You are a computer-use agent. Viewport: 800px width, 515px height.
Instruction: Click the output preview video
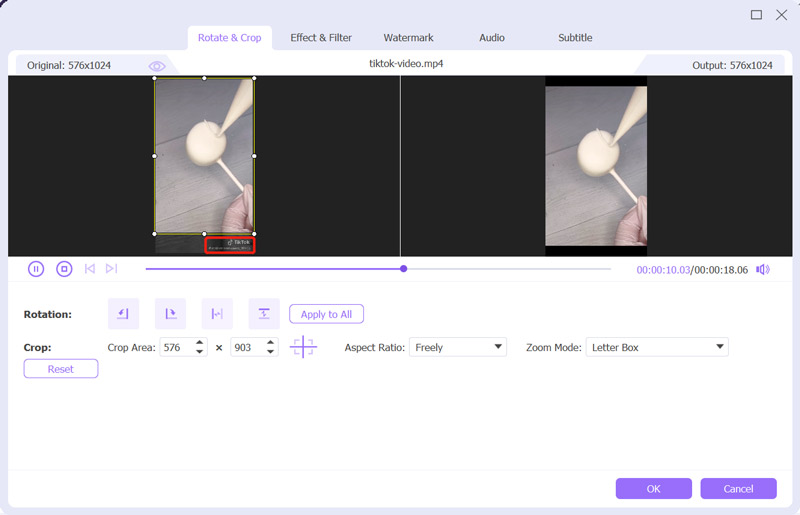pos(596,166)
